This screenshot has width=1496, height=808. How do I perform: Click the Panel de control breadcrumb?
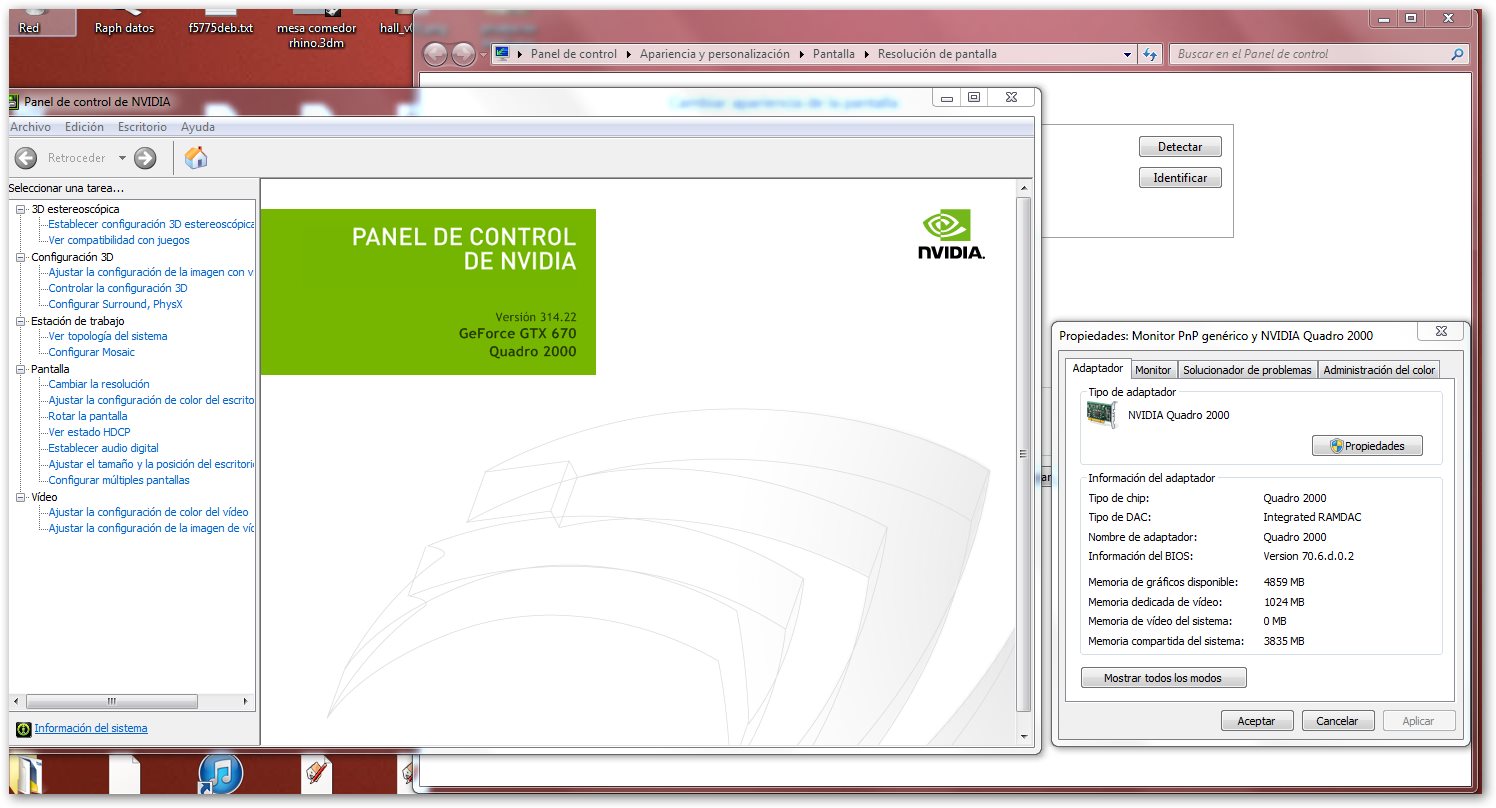tap(574, 54)
